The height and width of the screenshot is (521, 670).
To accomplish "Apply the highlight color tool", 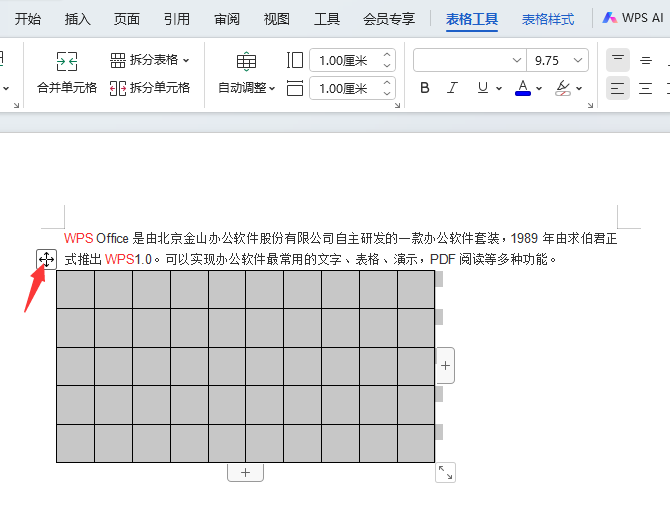I will pyautogui.click(x=563, y=88).
